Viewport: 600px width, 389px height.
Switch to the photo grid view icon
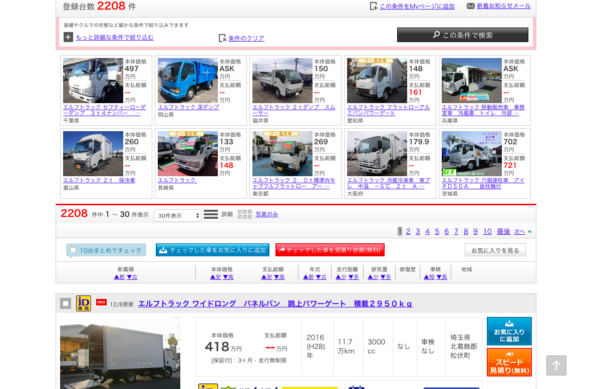pyautogui.click(x=245, y=214)
